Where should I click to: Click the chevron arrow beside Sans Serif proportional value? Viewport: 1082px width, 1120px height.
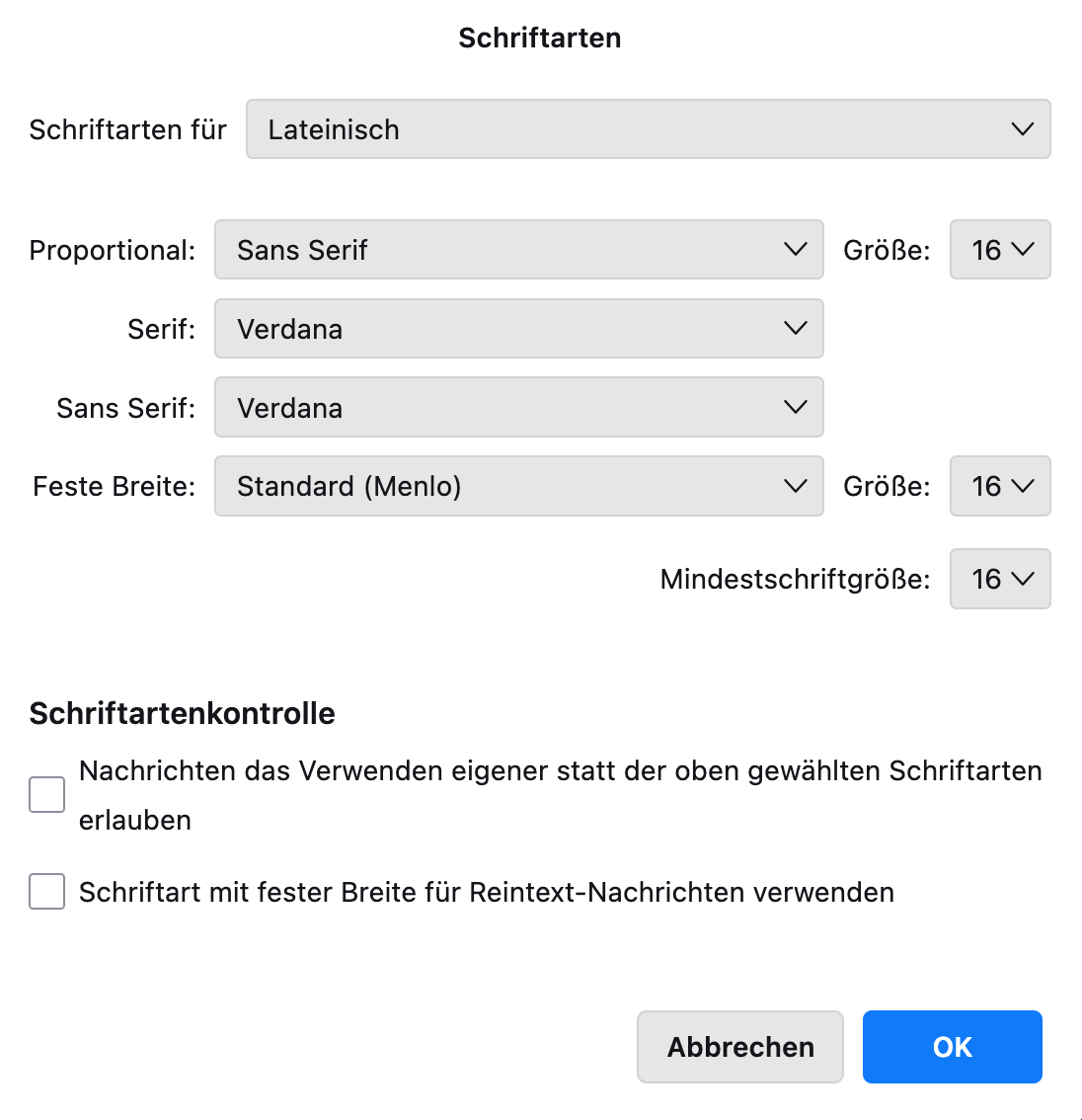coord(795,250)
